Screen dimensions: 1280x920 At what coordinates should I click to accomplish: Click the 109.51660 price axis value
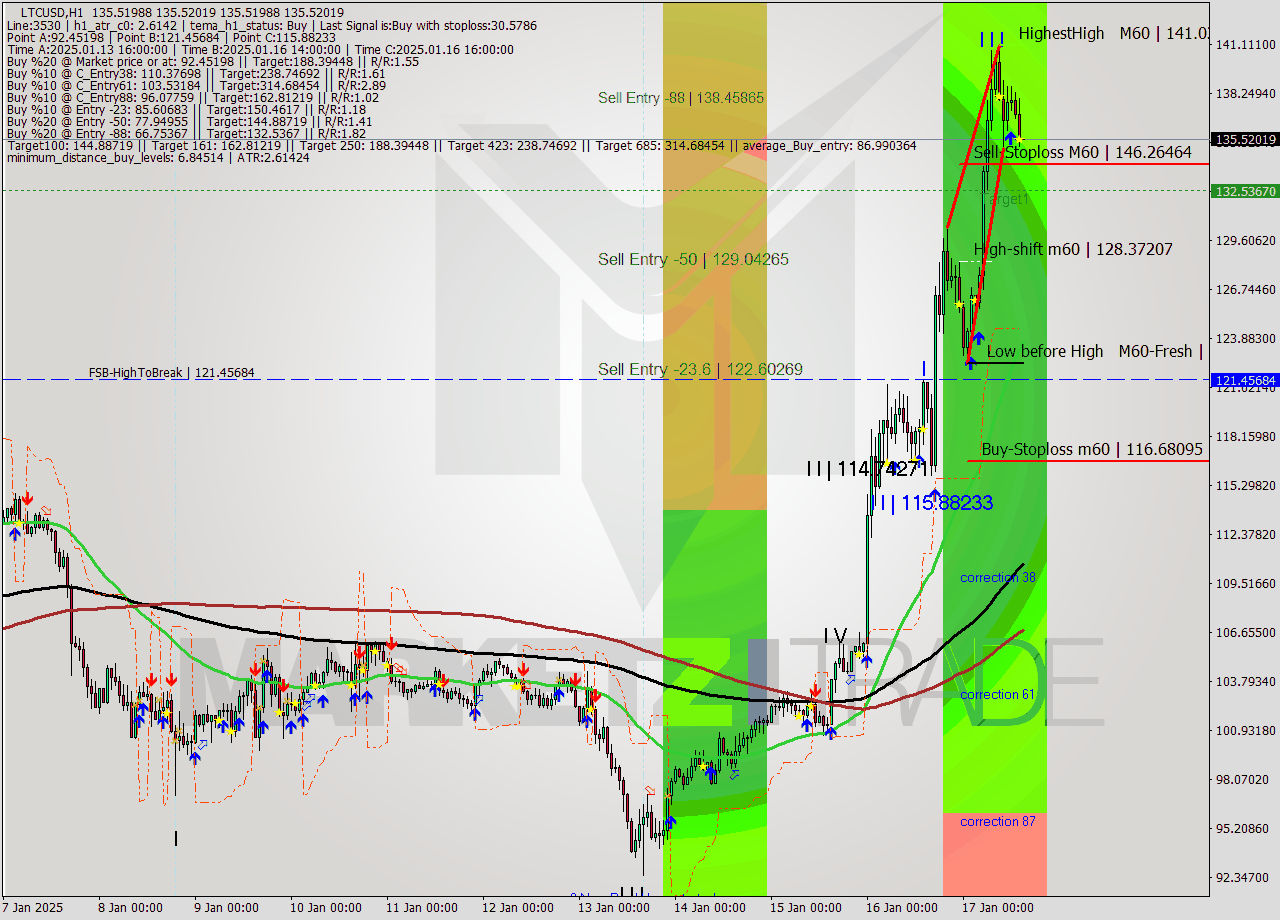(1245, 583)
